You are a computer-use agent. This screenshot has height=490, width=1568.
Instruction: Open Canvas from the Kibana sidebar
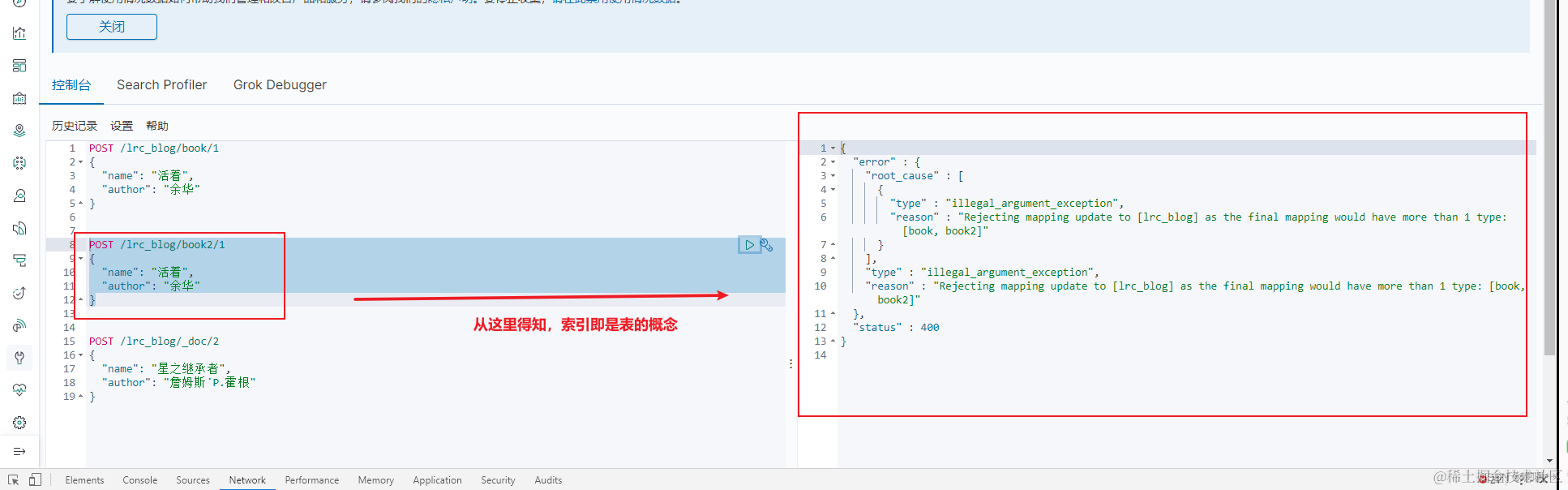[19, 98]
